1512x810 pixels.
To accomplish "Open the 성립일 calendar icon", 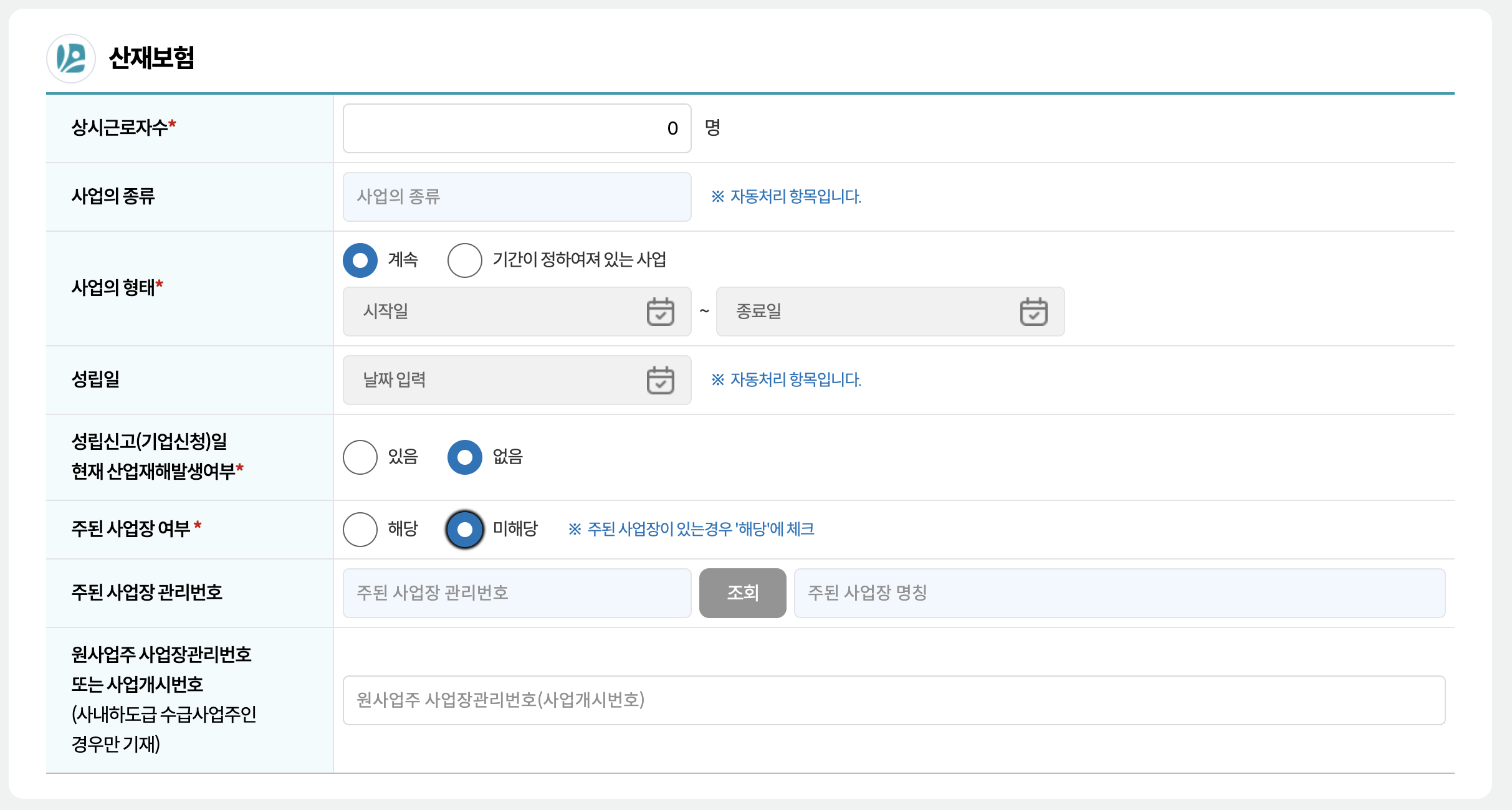I will point(660,380).
